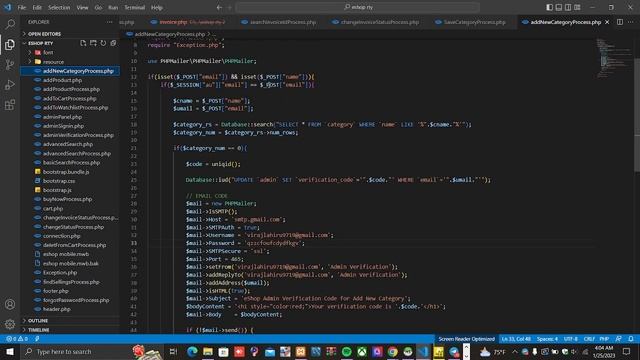Open addProduct.php in Explorer
Viewport: 640px width, 360px height.
[x=70, y=80]
